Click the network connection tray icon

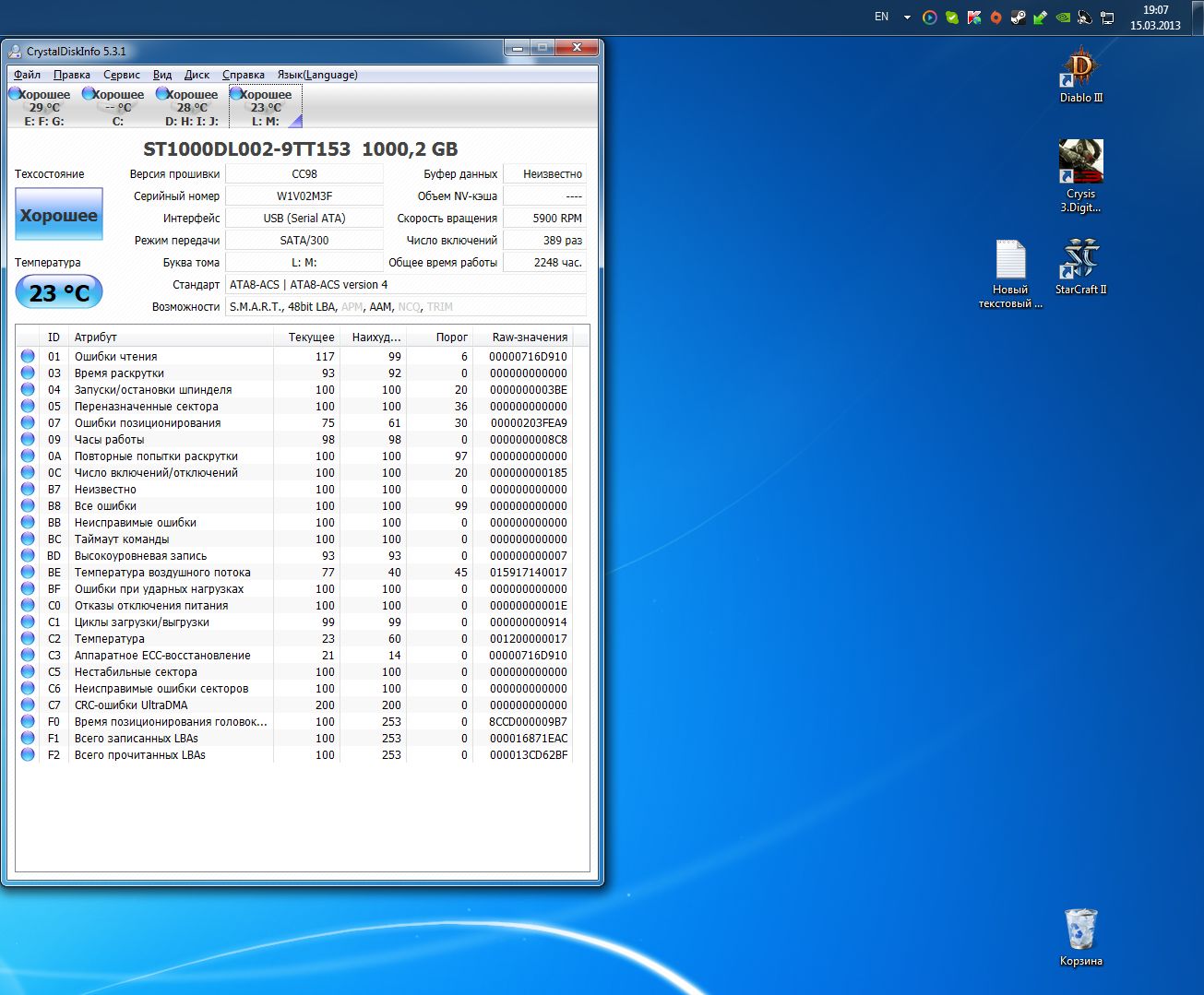[1107, 17]
